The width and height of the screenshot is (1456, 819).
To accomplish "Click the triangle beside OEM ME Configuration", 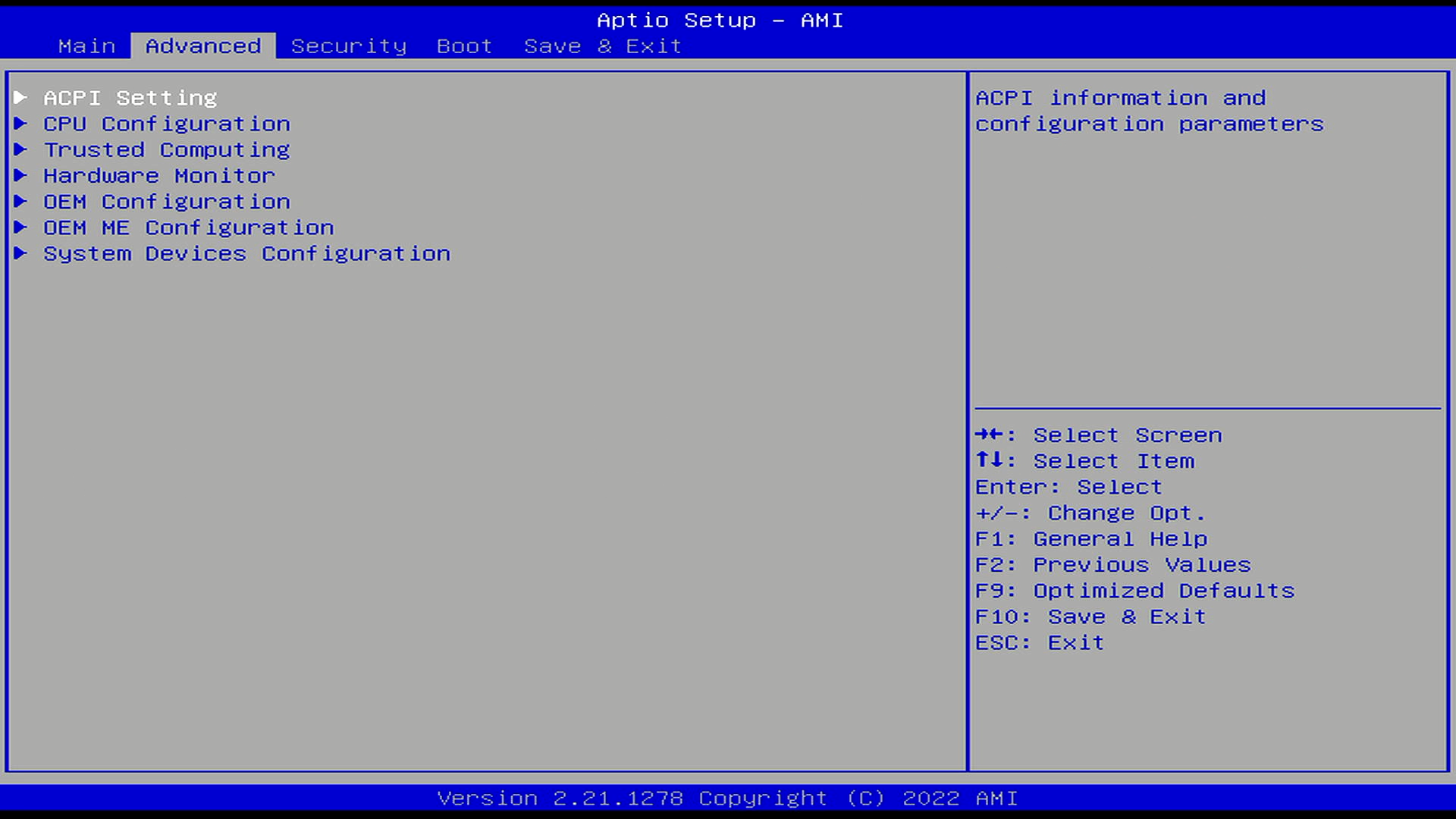I will (x=20, y=227).
